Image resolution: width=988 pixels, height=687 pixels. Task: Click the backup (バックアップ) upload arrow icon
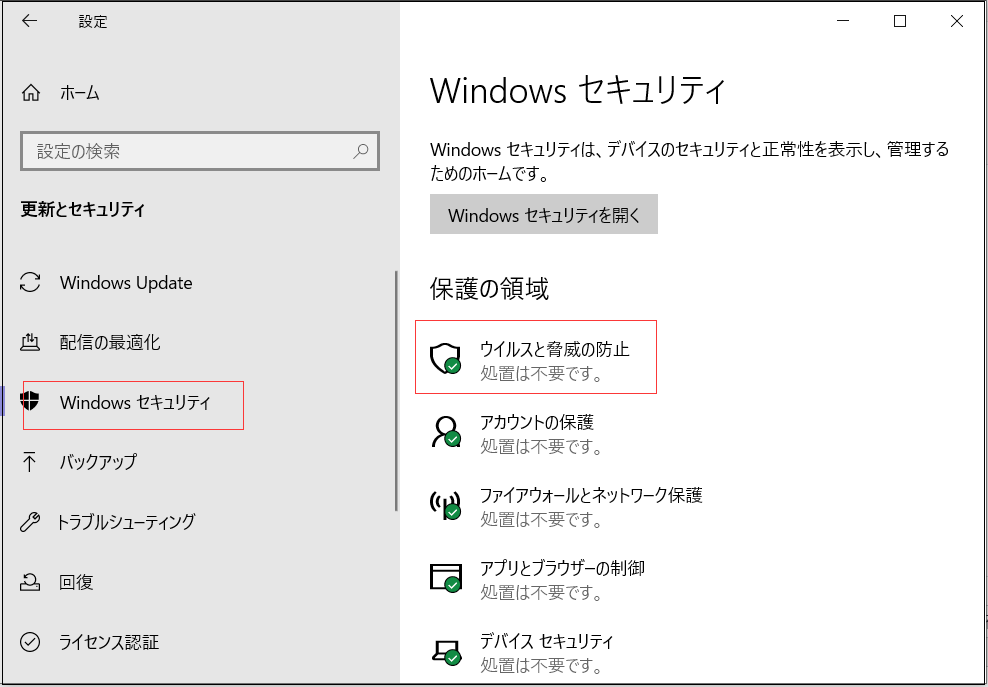[30, 462]
